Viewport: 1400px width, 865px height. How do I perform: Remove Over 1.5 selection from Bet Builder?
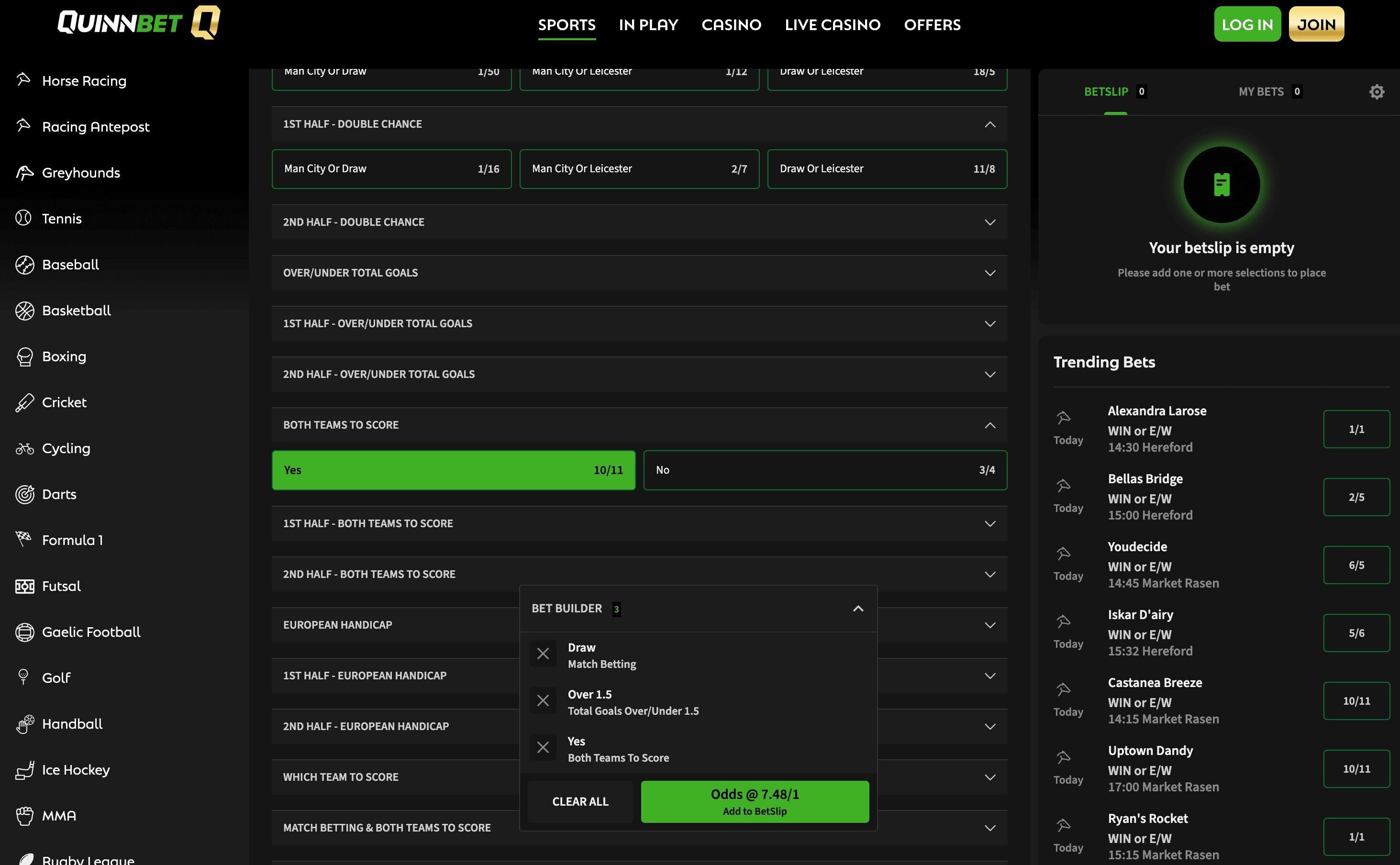point(543,700)
